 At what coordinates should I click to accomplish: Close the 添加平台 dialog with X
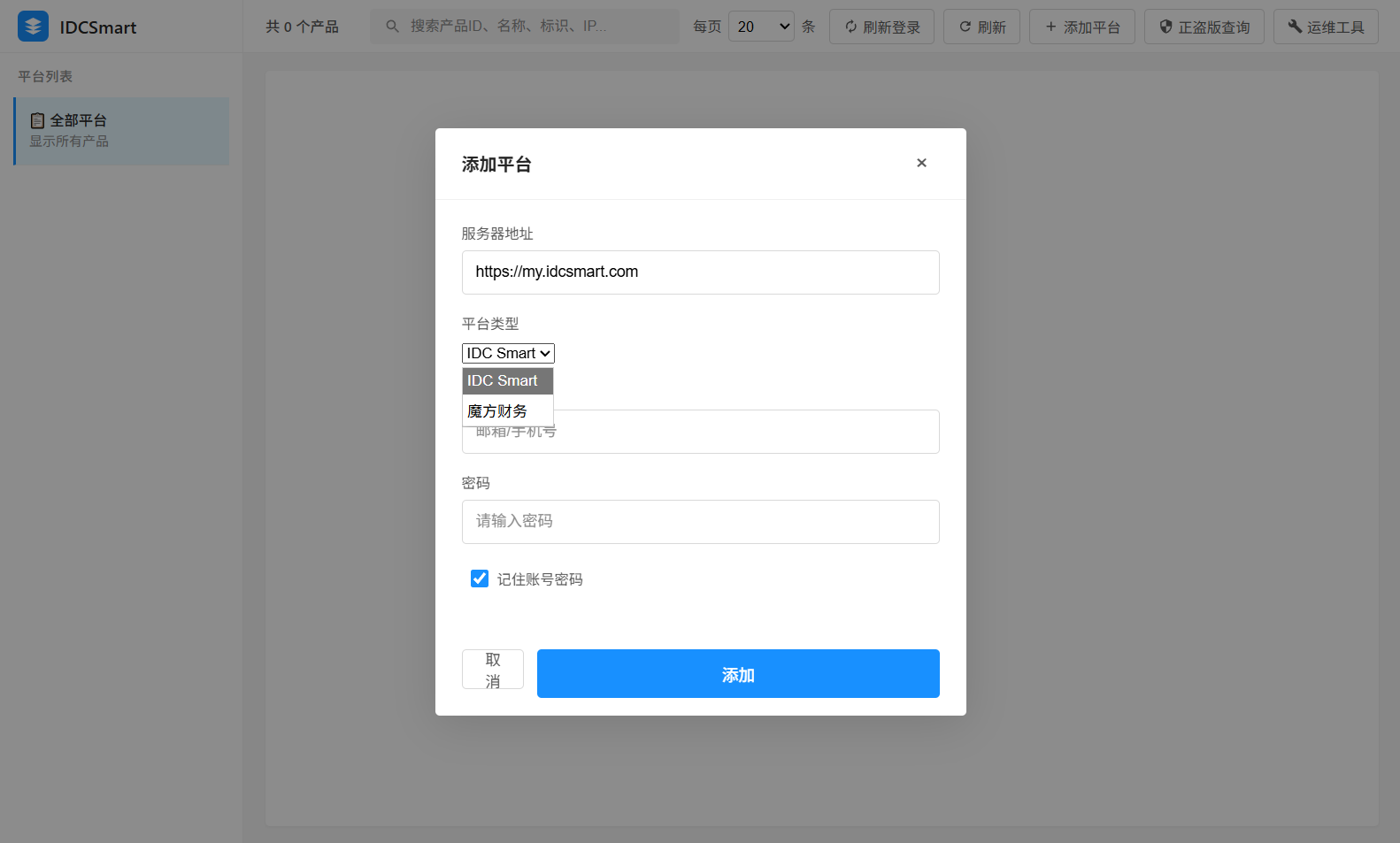tap(921, 163)
